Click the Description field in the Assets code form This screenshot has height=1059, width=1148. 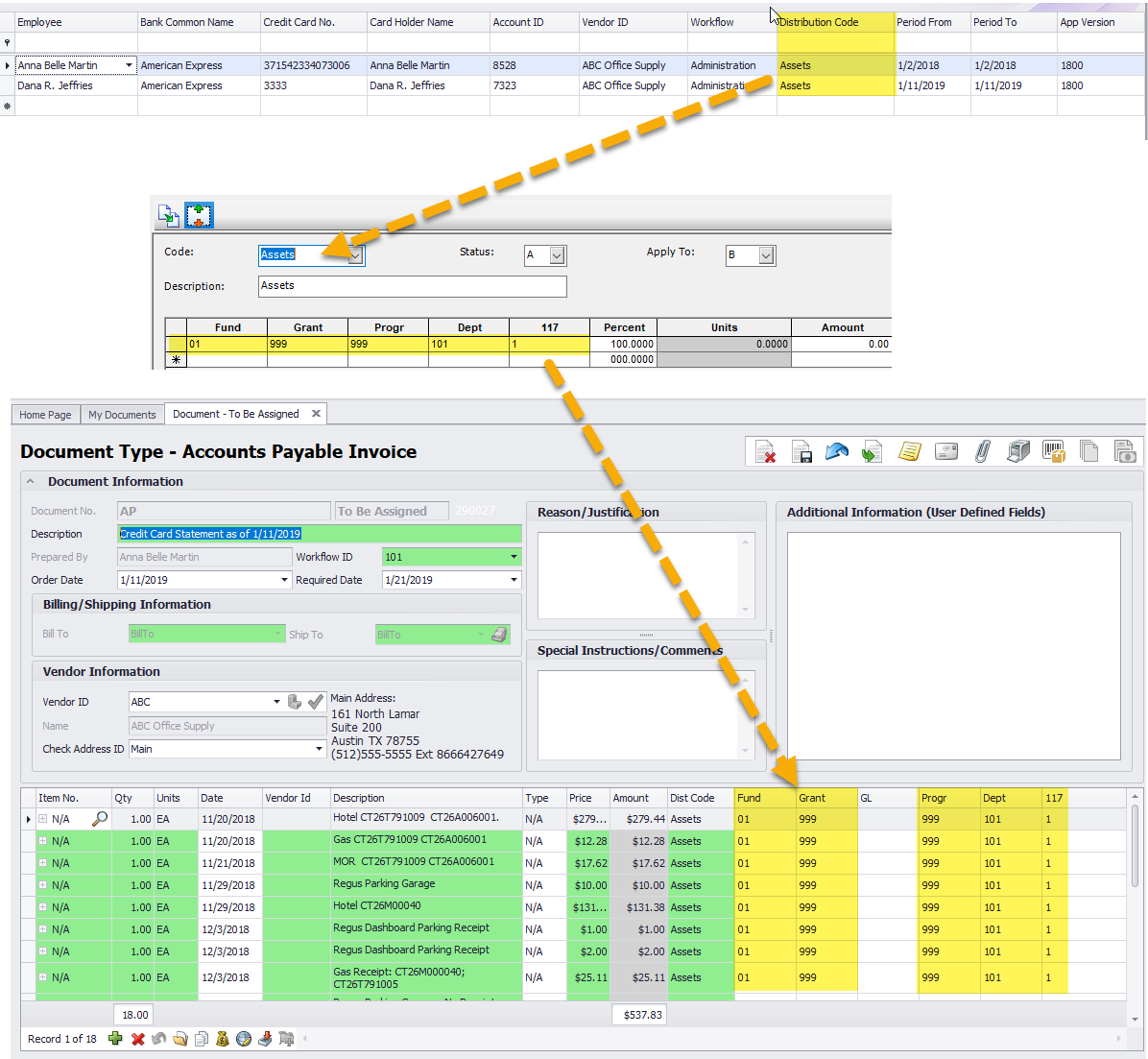tap(412, 286)
